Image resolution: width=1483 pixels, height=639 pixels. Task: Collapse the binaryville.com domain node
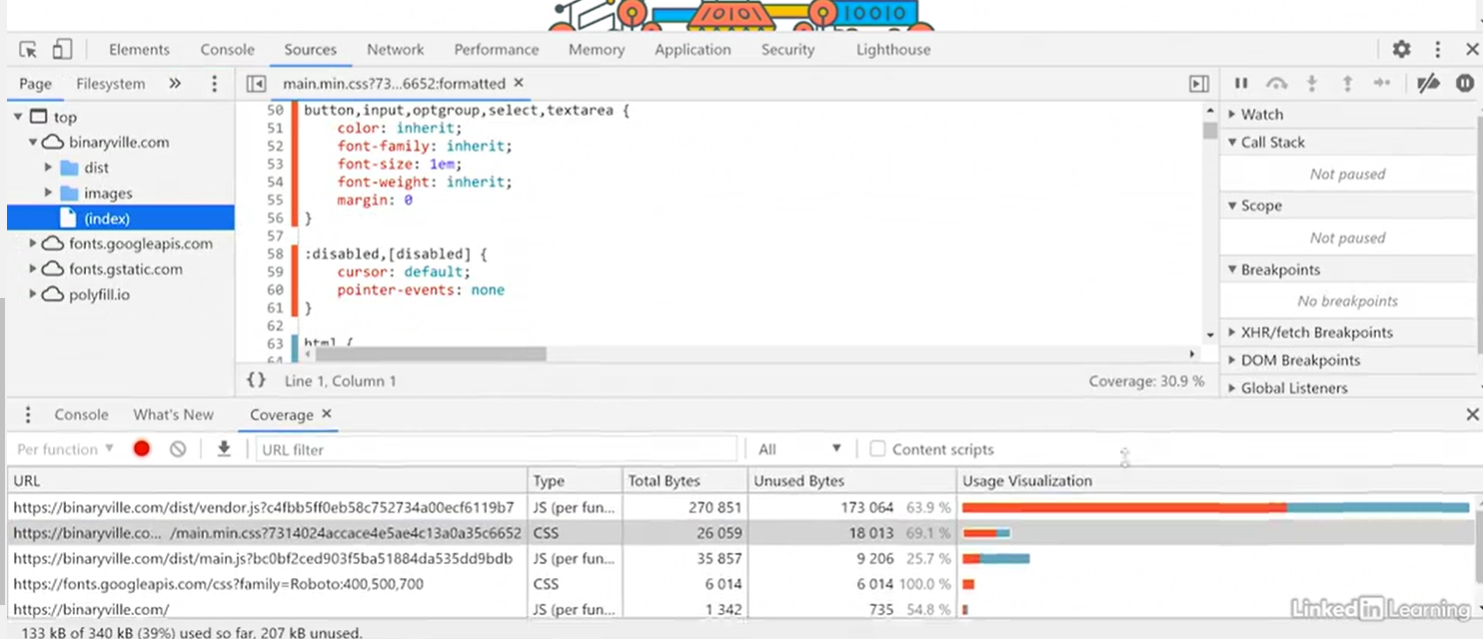click(33, 143)
